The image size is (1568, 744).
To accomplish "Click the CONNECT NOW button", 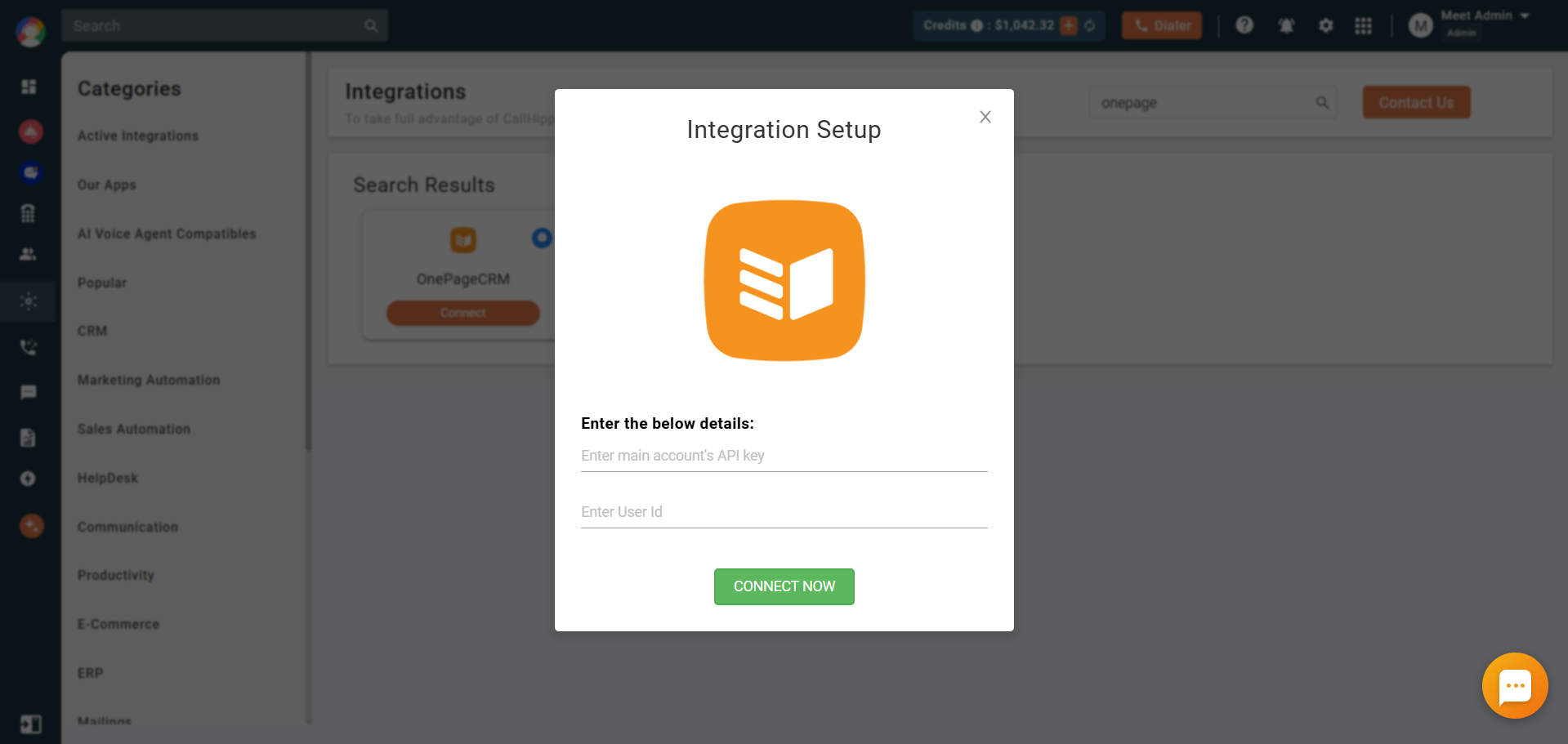I will pyautogui.click(x=784, y=586).
